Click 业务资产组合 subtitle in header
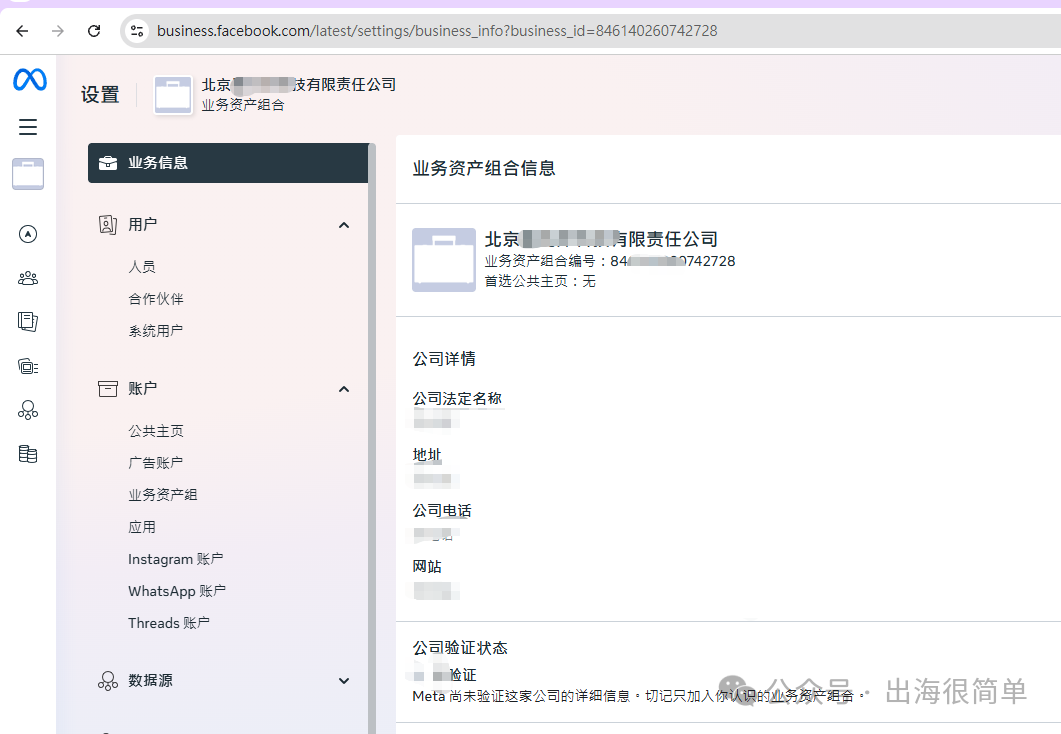This screenshot has width=1061, height=734. point(243,105)
